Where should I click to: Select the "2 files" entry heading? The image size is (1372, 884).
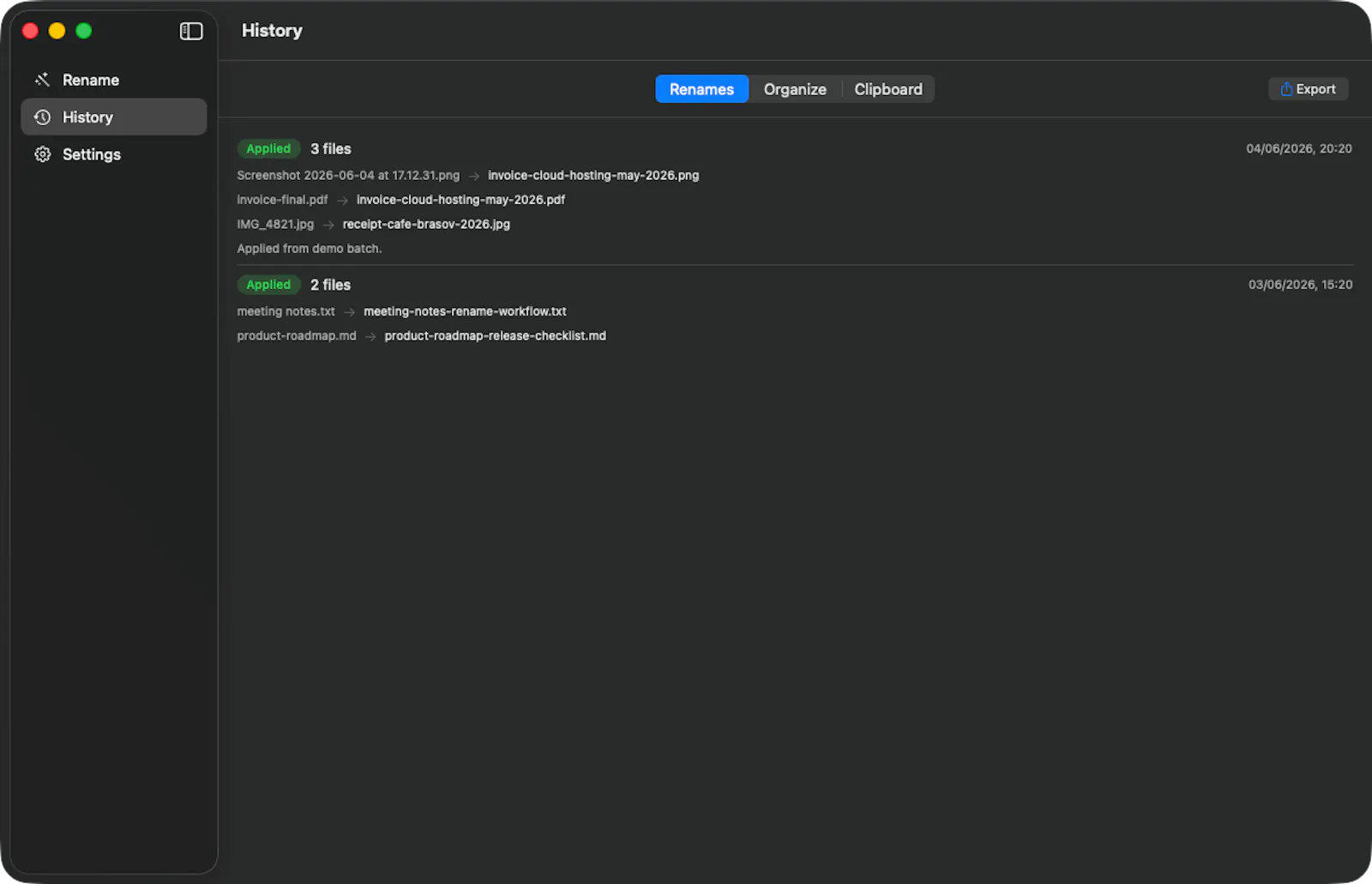pos(331,285)
